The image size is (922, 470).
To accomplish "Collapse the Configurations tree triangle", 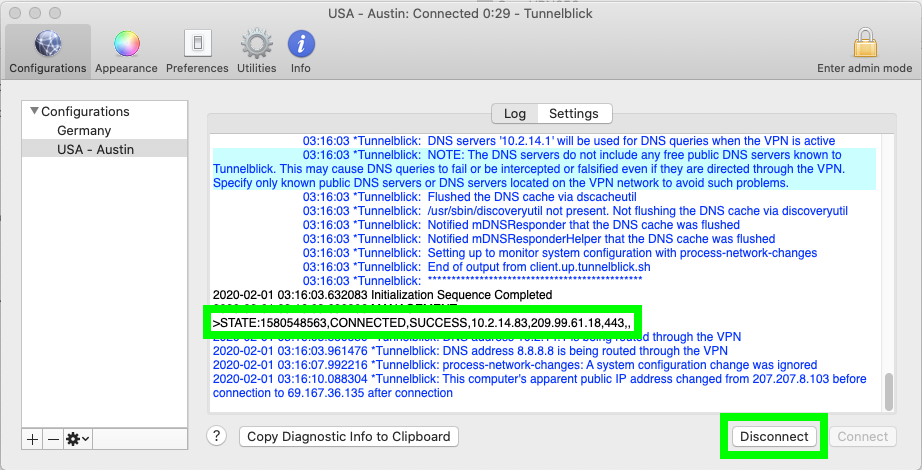I will (x=34, y=111).
